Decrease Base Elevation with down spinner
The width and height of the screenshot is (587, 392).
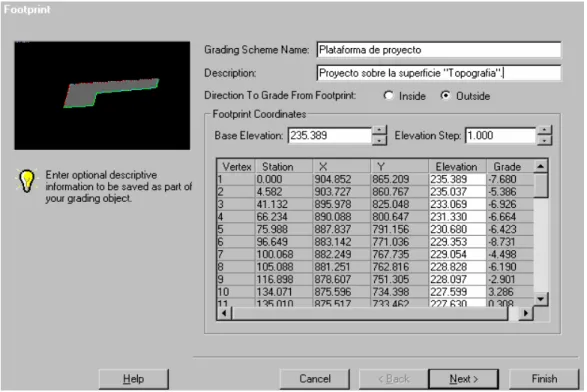coord(379,140)
